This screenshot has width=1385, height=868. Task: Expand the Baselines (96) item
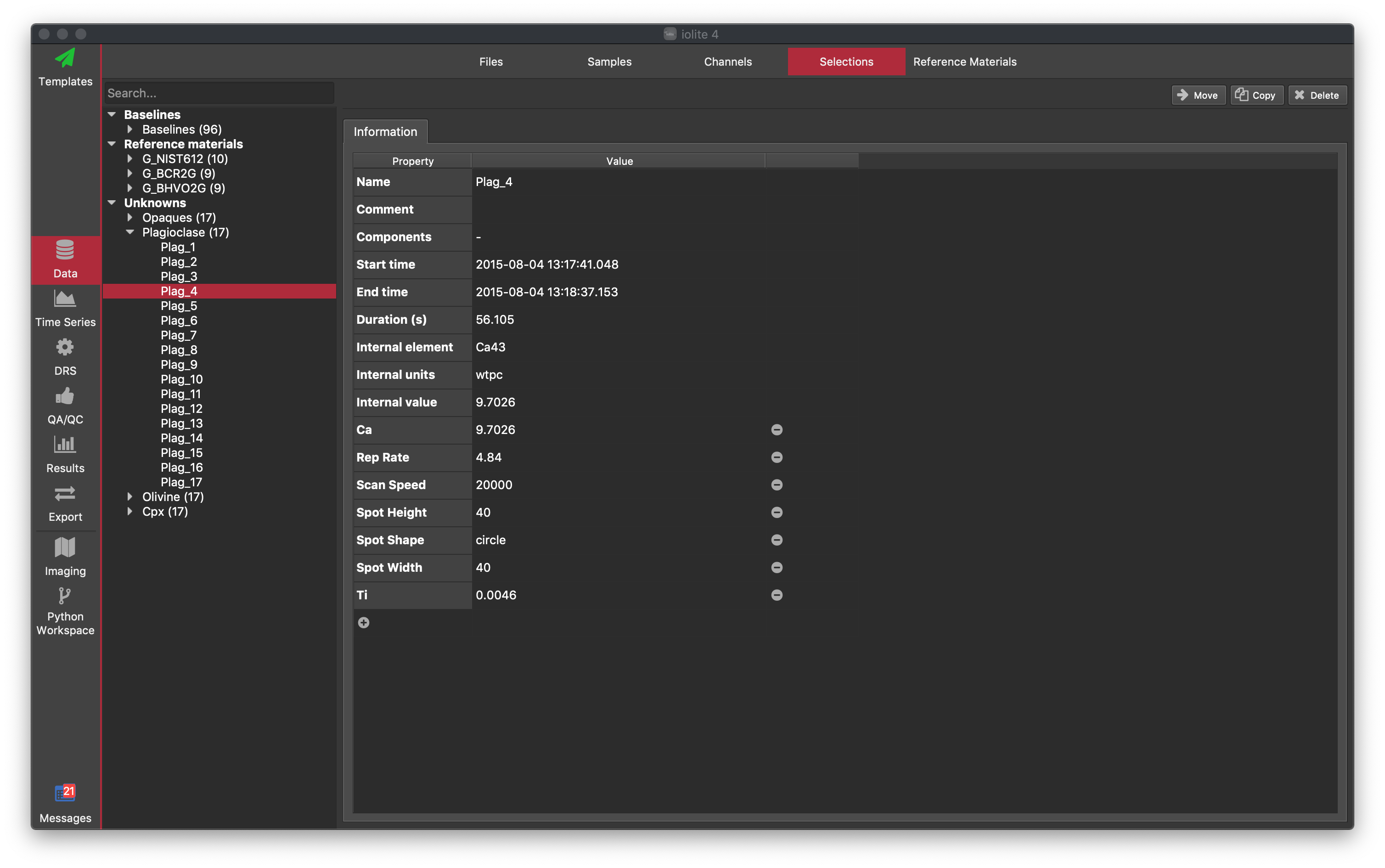click(129, 129)
